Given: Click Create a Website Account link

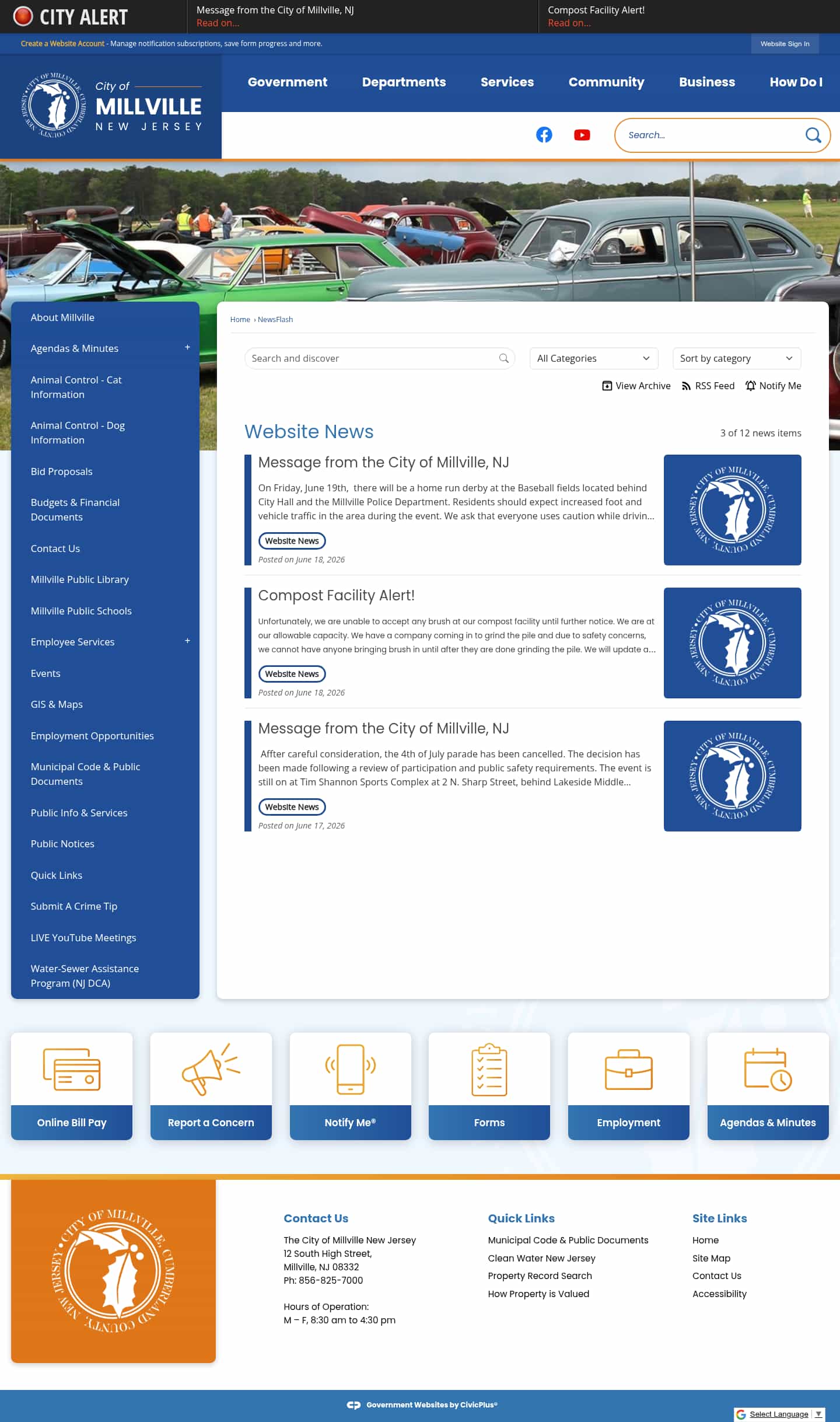Looking at the screenshot, I should point(62,44).
